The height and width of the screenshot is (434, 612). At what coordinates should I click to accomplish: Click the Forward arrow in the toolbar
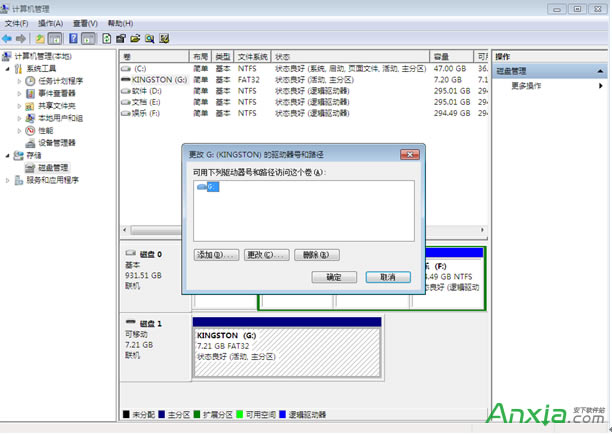tap(21, 38)
